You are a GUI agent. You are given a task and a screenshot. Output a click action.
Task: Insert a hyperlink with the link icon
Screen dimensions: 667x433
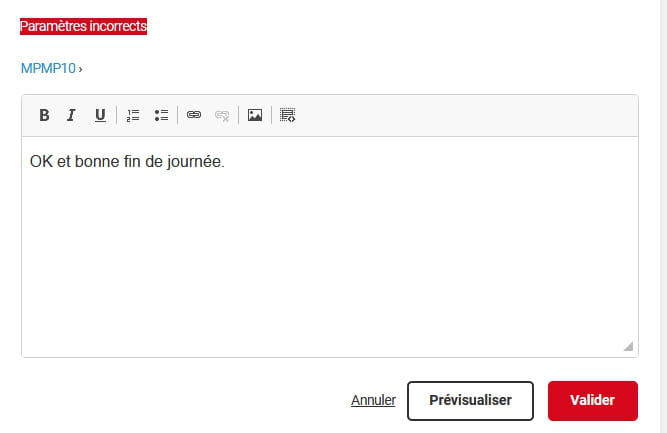click(194, 115)
